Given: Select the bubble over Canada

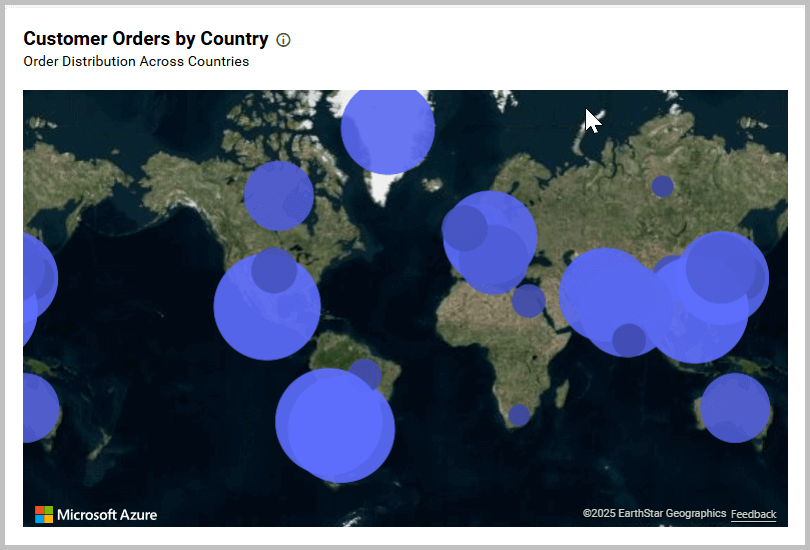Looking at the screenshot, I should [x=278, y=195].
